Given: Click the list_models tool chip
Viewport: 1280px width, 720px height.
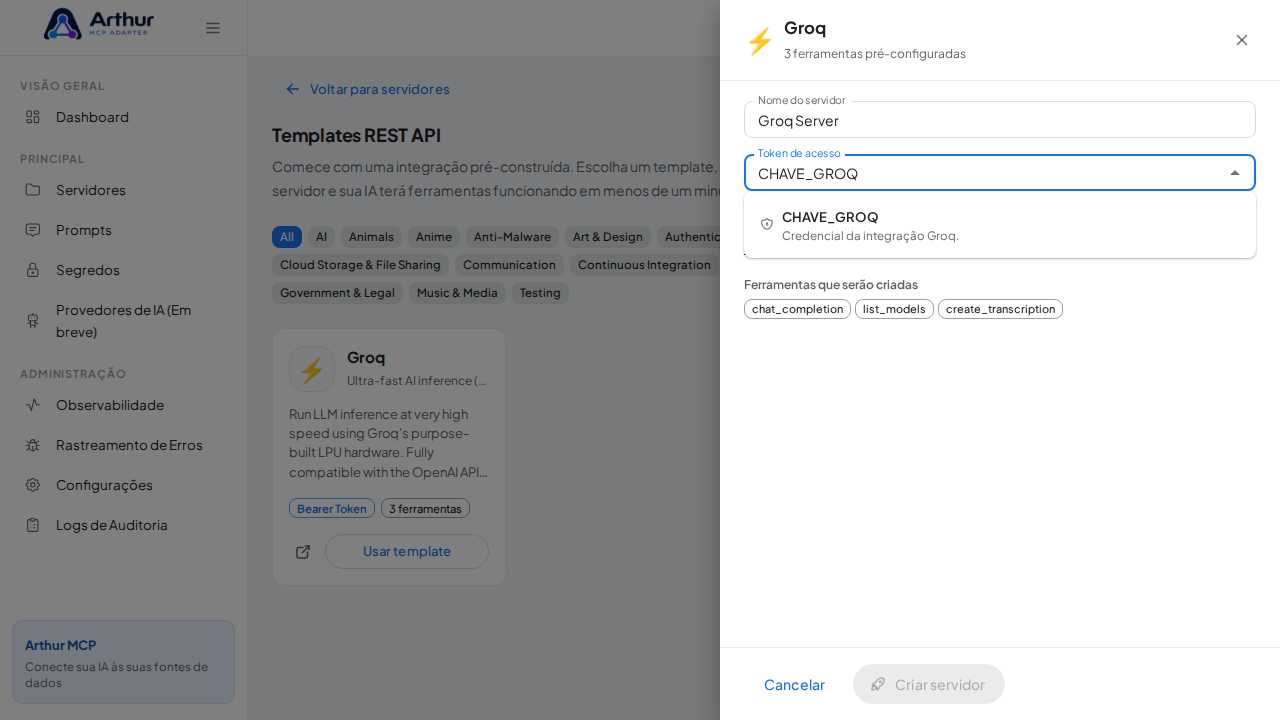Looking at the screenshot, I should pos(894,309).
